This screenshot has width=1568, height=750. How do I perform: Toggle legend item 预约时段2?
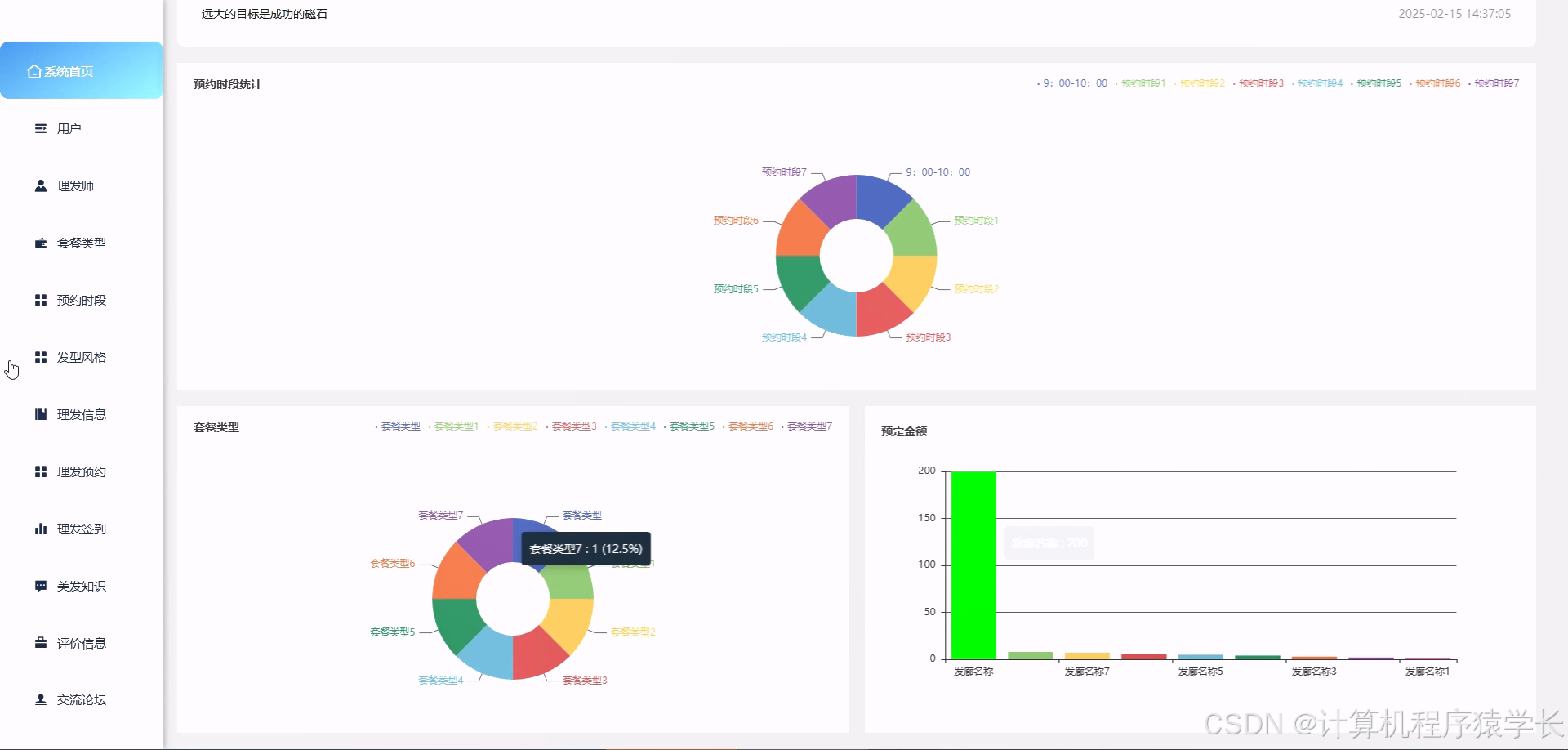click(x=1200, y=83)
